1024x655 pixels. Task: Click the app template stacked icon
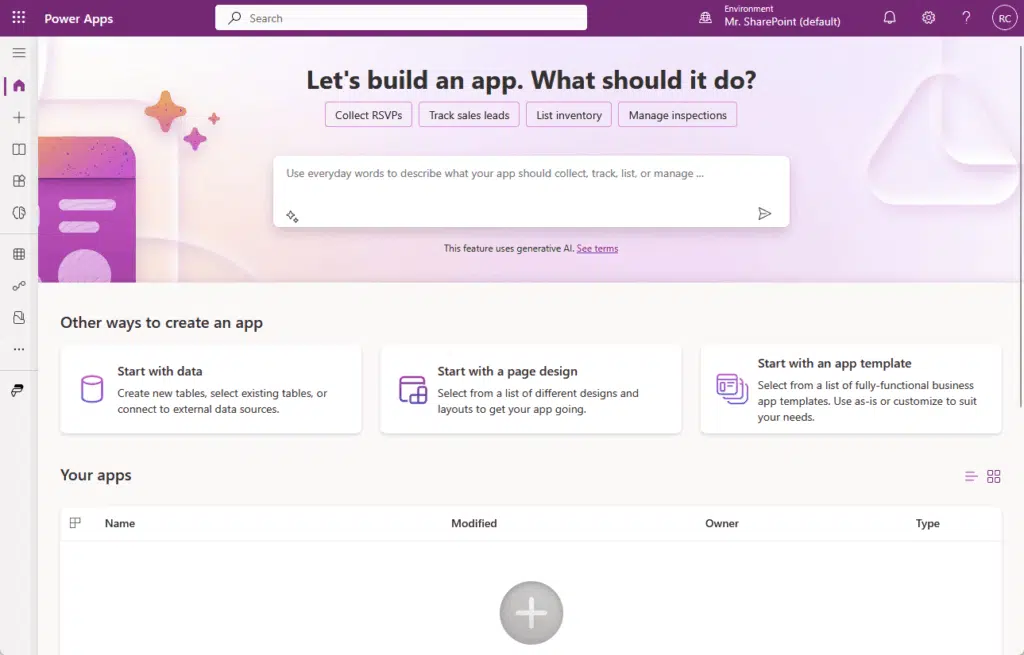[x=732, y=389]
